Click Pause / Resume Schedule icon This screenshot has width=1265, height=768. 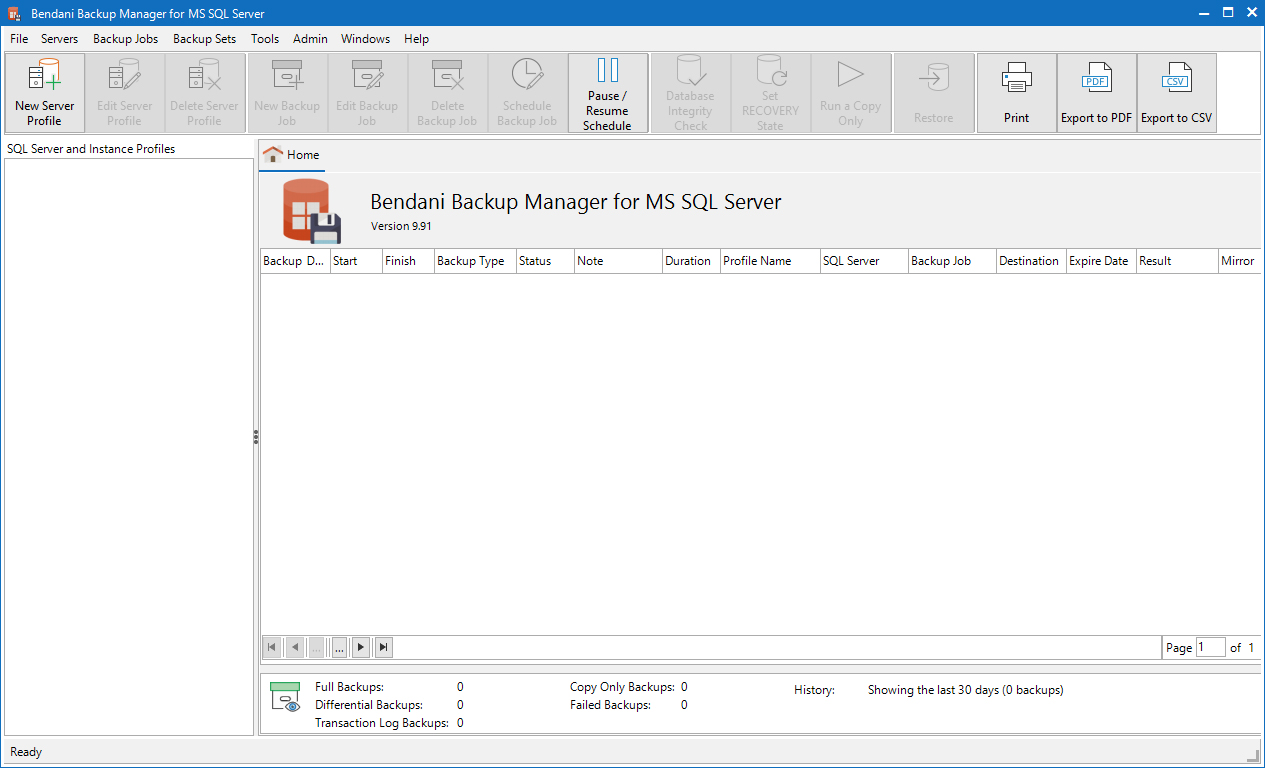(x=607, y=93)
